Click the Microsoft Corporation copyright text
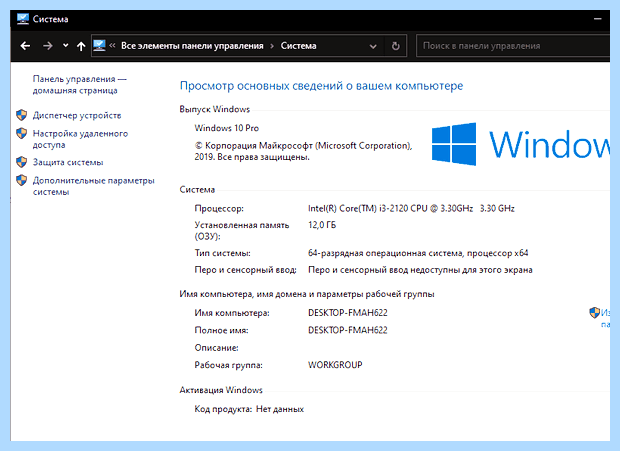The width and height of the screenshot is (620, 451). [303, 151]
